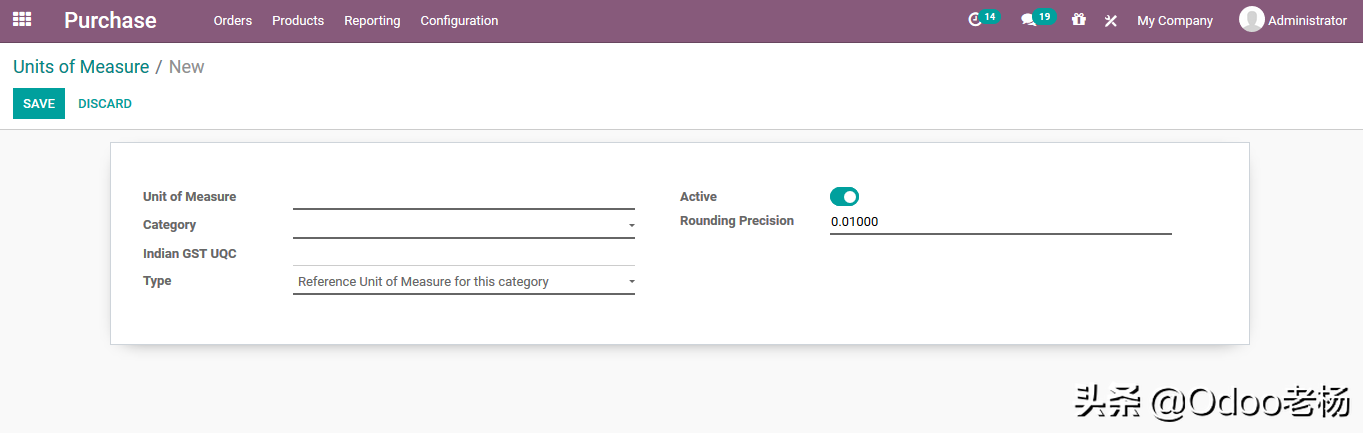Screen dimensions: 1365x433
Task: Expand the Category dropdown arrow
Action: pyautogui.click(x=631, y=226)
